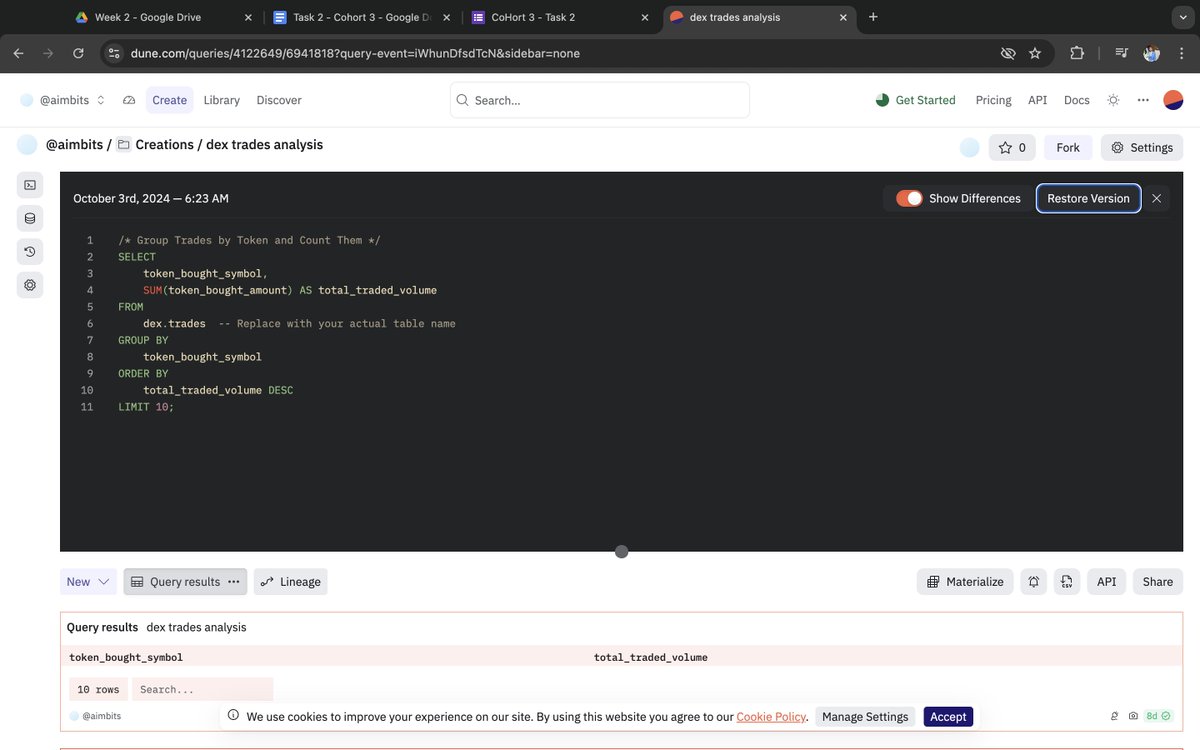This screenshot has width=1200, height=750.
Task: Open the version history clock icon
Action: 30,252
